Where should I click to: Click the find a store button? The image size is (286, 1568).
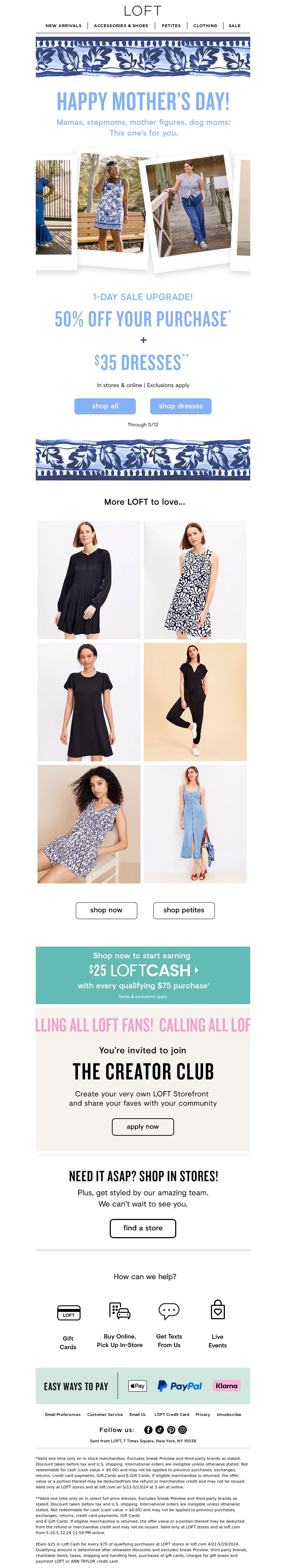point(143,1228)
